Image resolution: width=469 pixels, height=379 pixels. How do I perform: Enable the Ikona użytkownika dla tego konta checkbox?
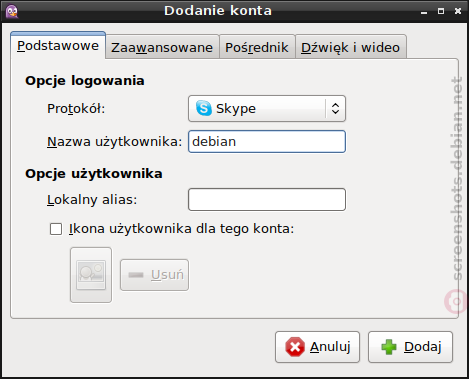(56, 229)
